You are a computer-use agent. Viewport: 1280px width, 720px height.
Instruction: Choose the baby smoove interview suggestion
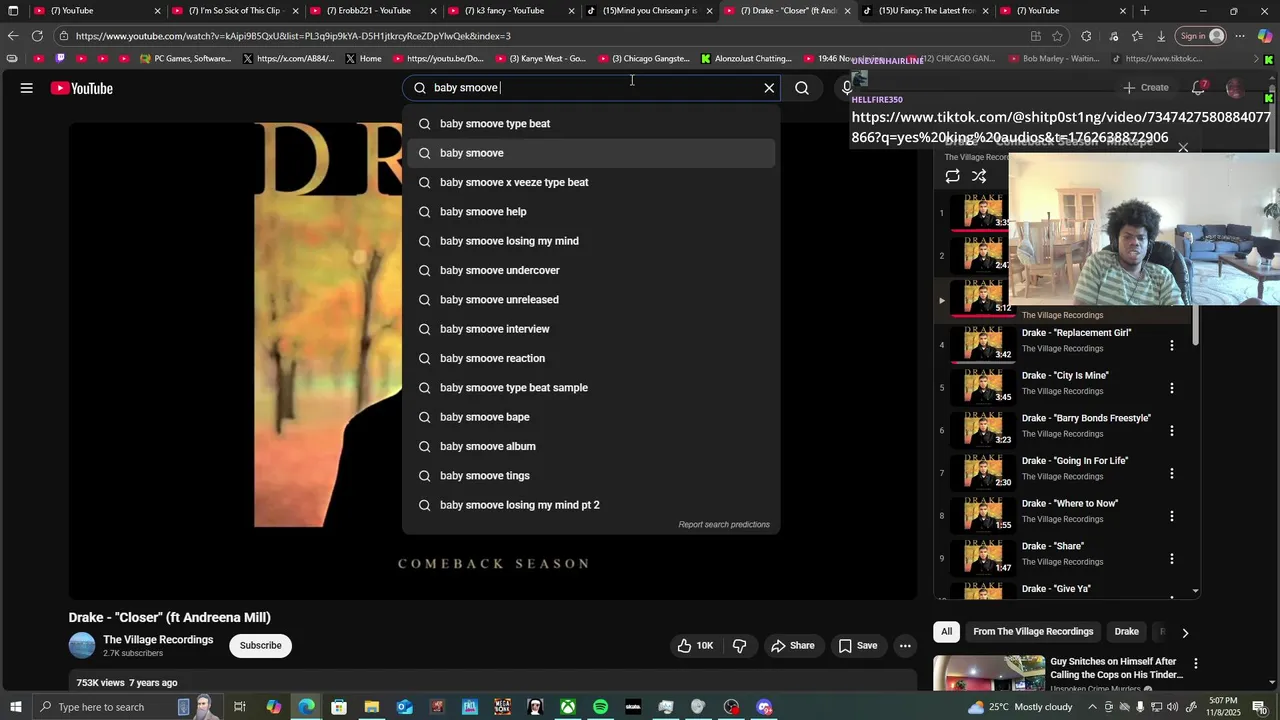(591, 329)
